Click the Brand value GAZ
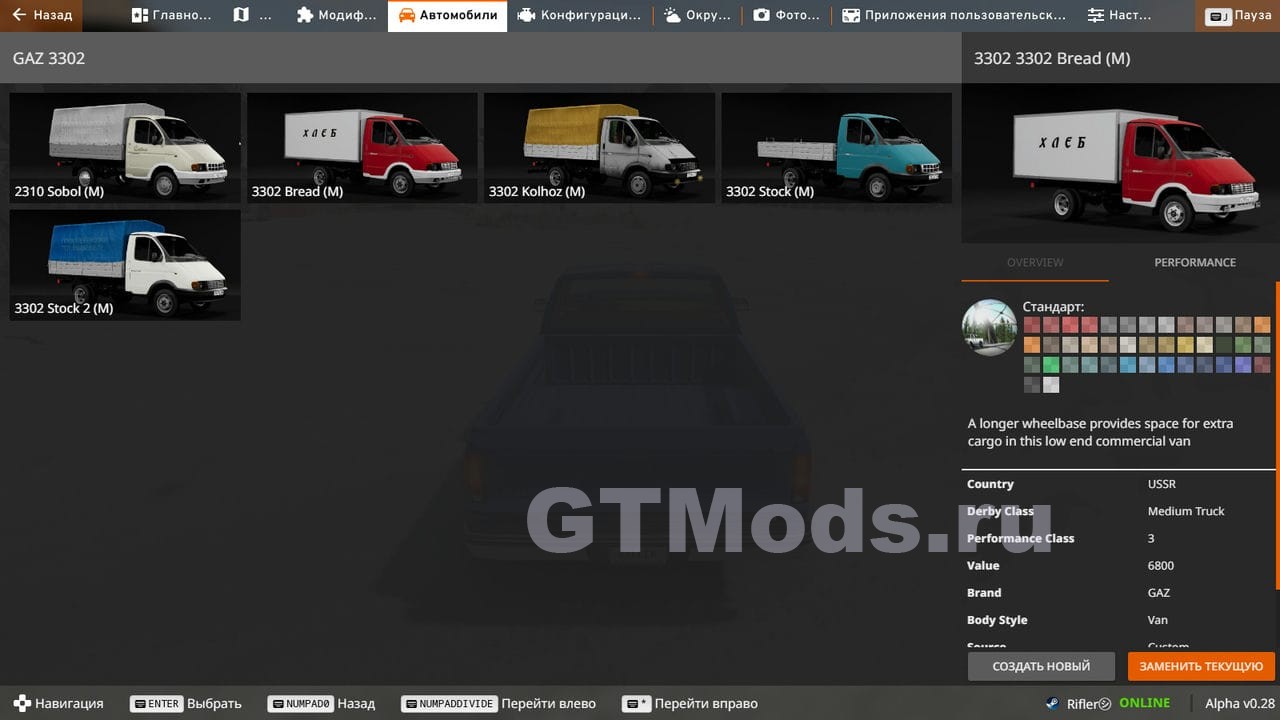 coord(1158,593)
